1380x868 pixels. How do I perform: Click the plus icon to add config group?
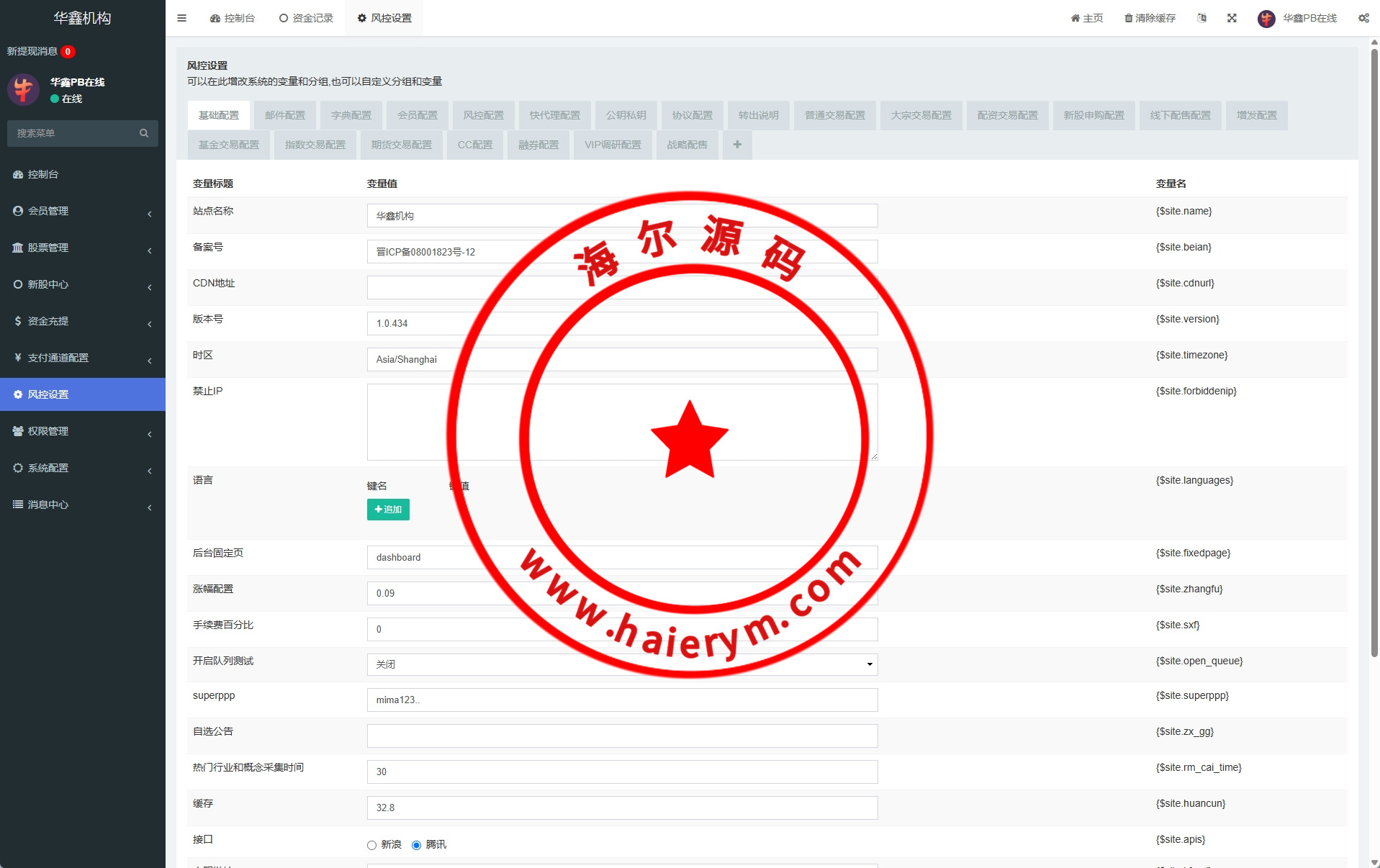pyautogui.click(x=737, y=145)
